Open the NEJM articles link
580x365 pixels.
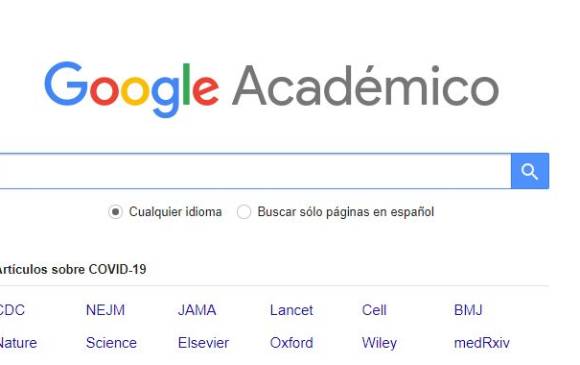click(105, 310)
